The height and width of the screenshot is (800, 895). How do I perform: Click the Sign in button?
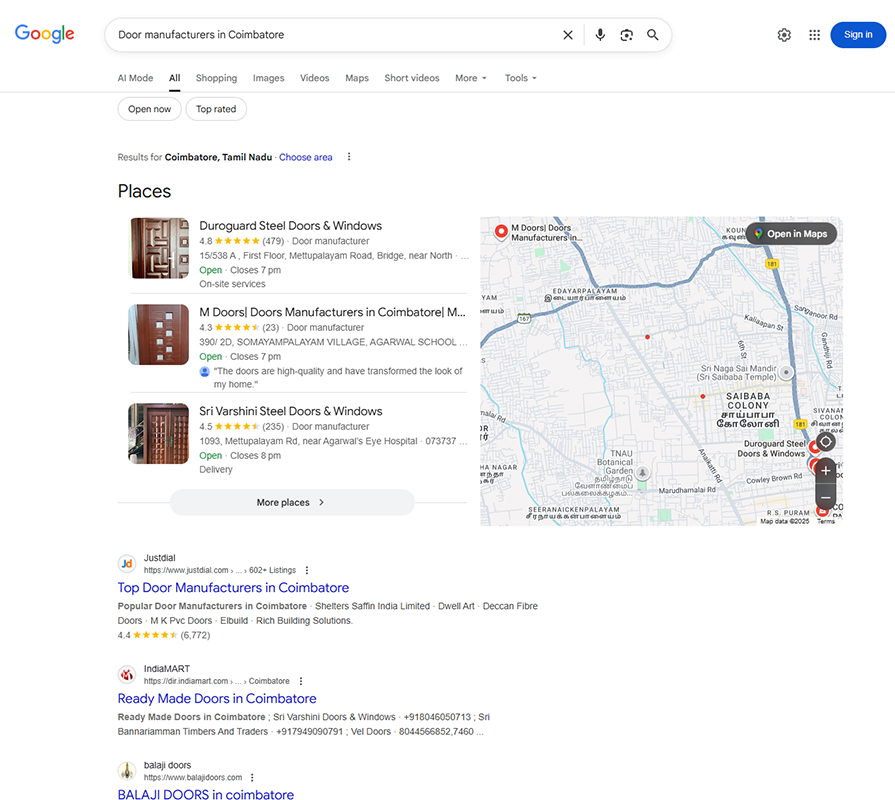857,35
